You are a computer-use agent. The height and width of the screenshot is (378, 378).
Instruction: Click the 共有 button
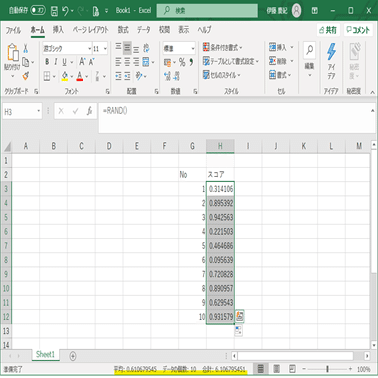[x=328, y=30]
